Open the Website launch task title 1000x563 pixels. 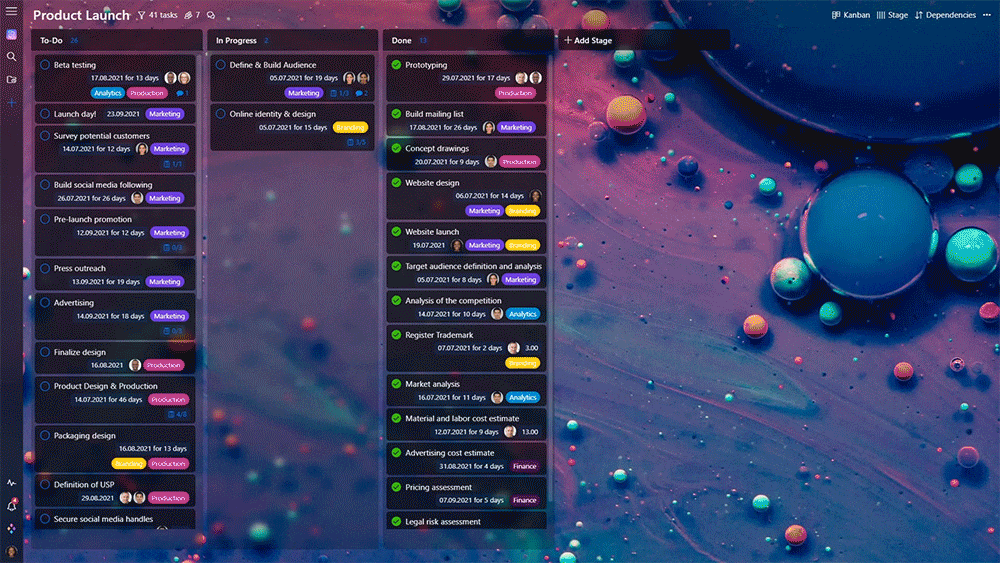pyautogui.click(x=432, y=232)
